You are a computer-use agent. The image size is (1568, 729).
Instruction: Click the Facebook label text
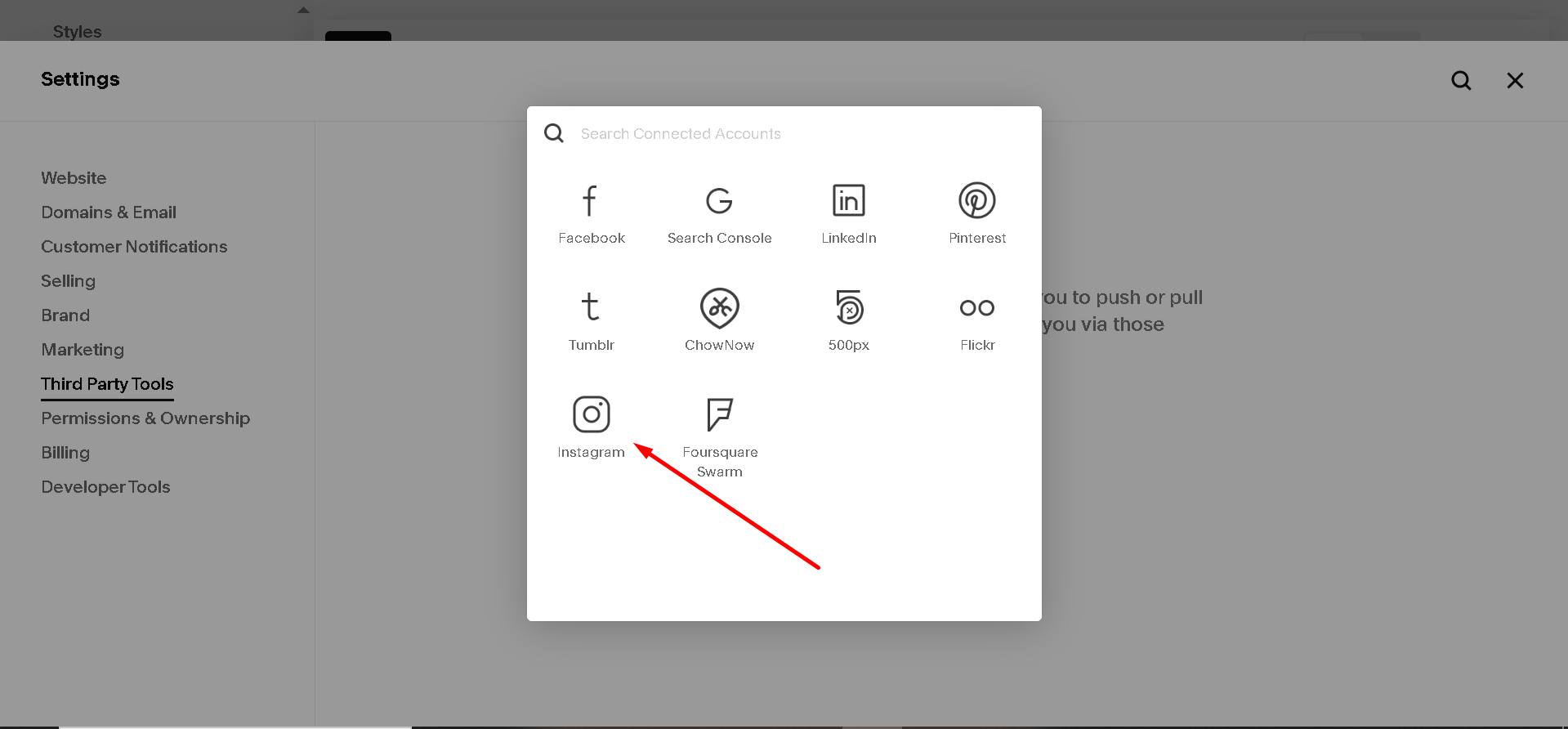pos(592,238)
